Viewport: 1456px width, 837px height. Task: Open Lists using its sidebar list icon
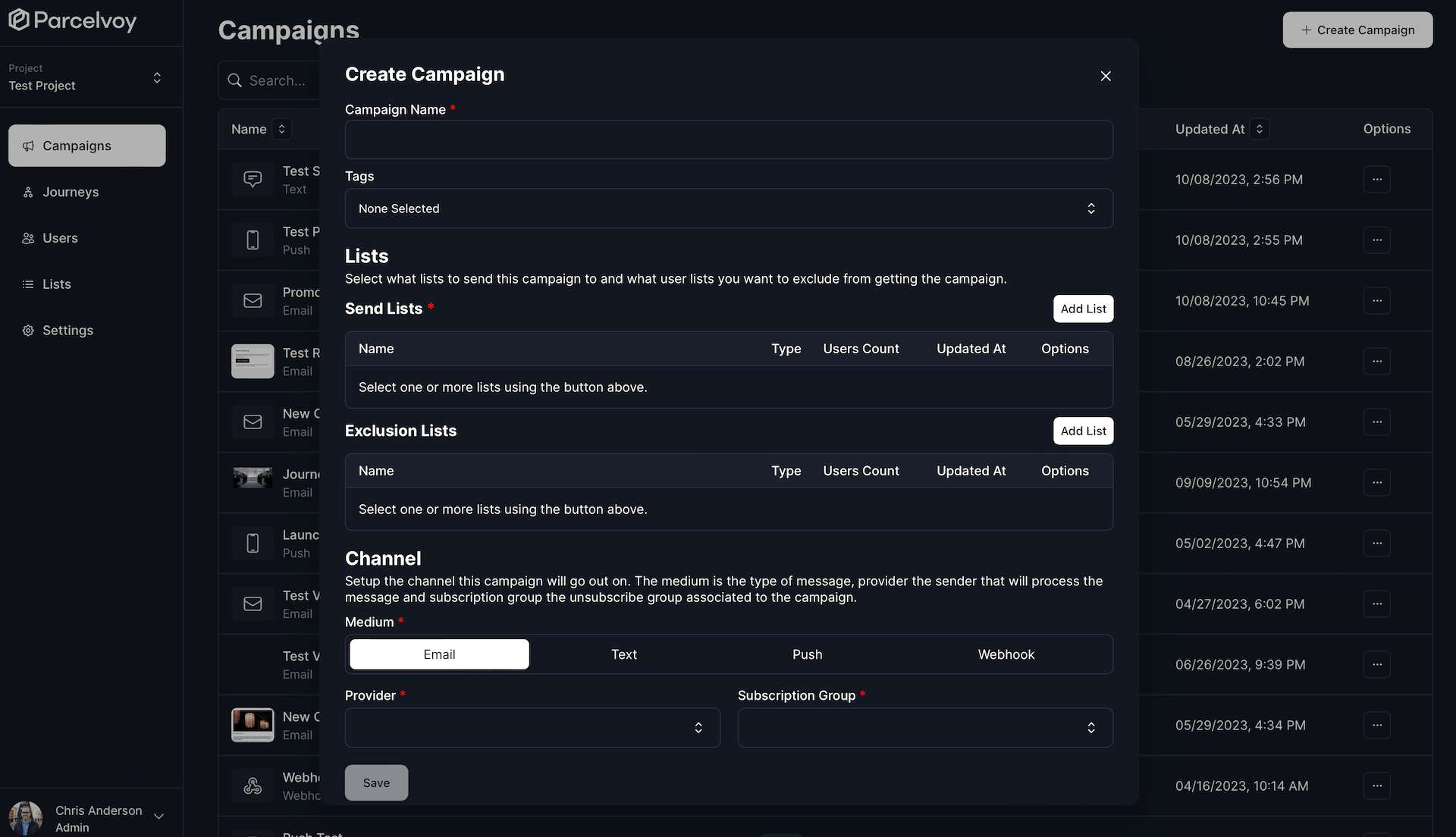tap(28, 284)
